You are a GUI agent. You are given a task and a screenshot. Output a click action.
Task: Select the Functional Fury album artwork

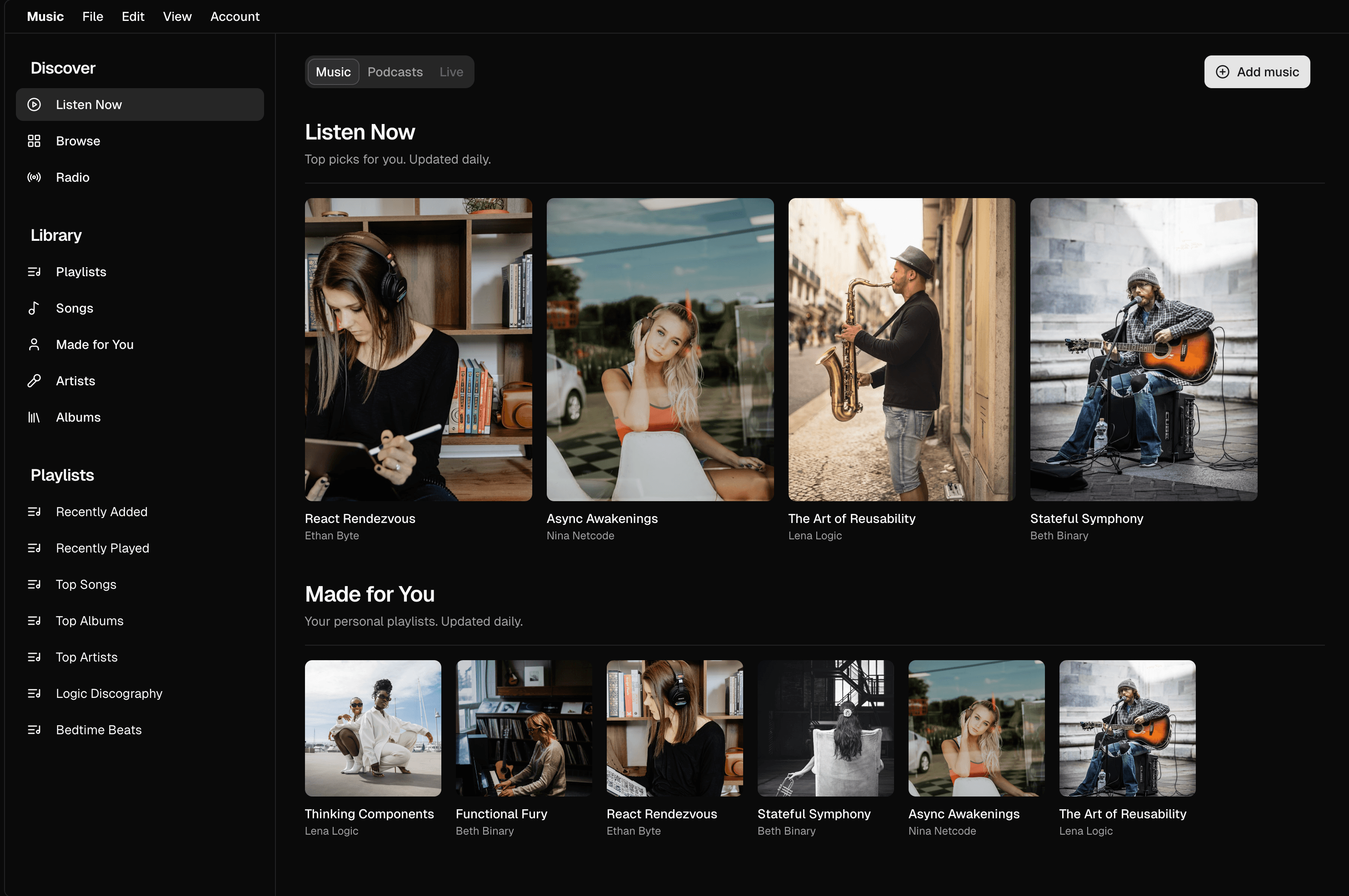pyautogui.click(x=524, y=728)
